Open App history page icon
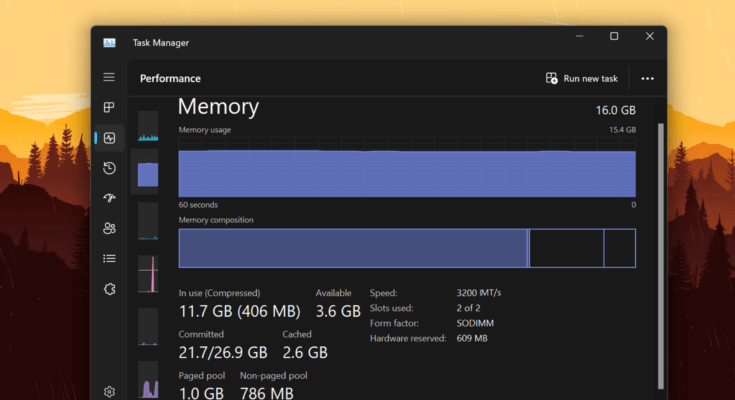The height and width of the screenshot is (400, 735). click(x=109, y=168)
